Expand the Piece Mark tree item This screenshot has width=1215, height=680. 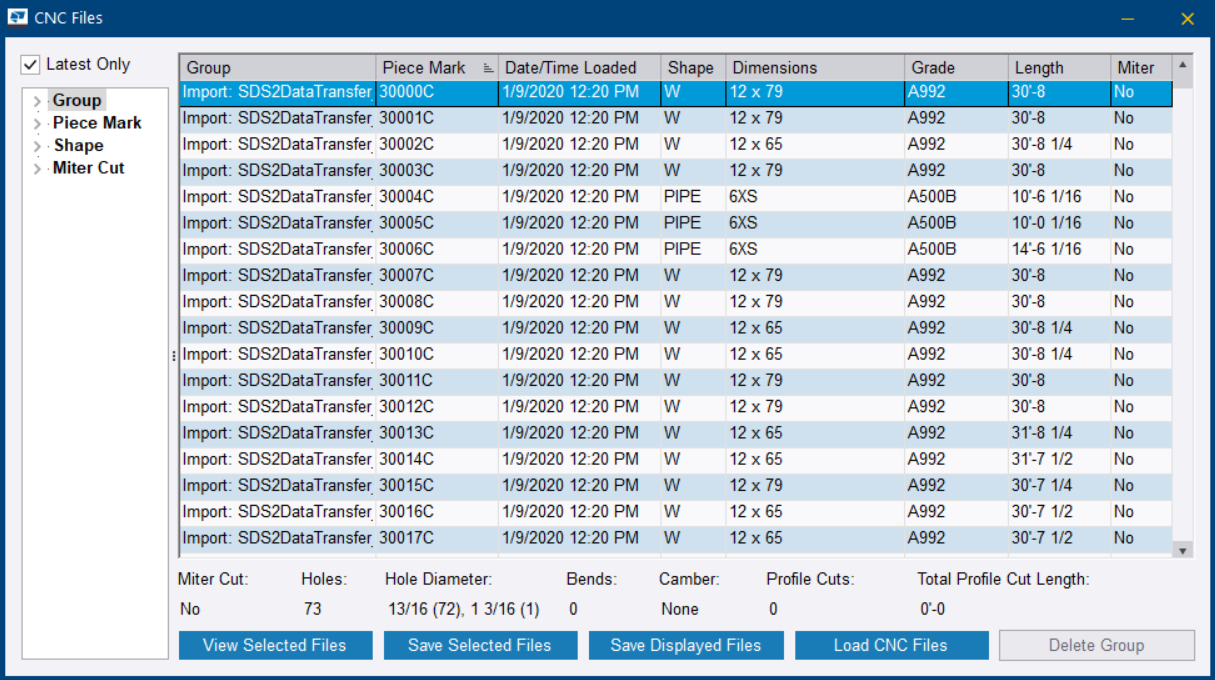(38, 122)
